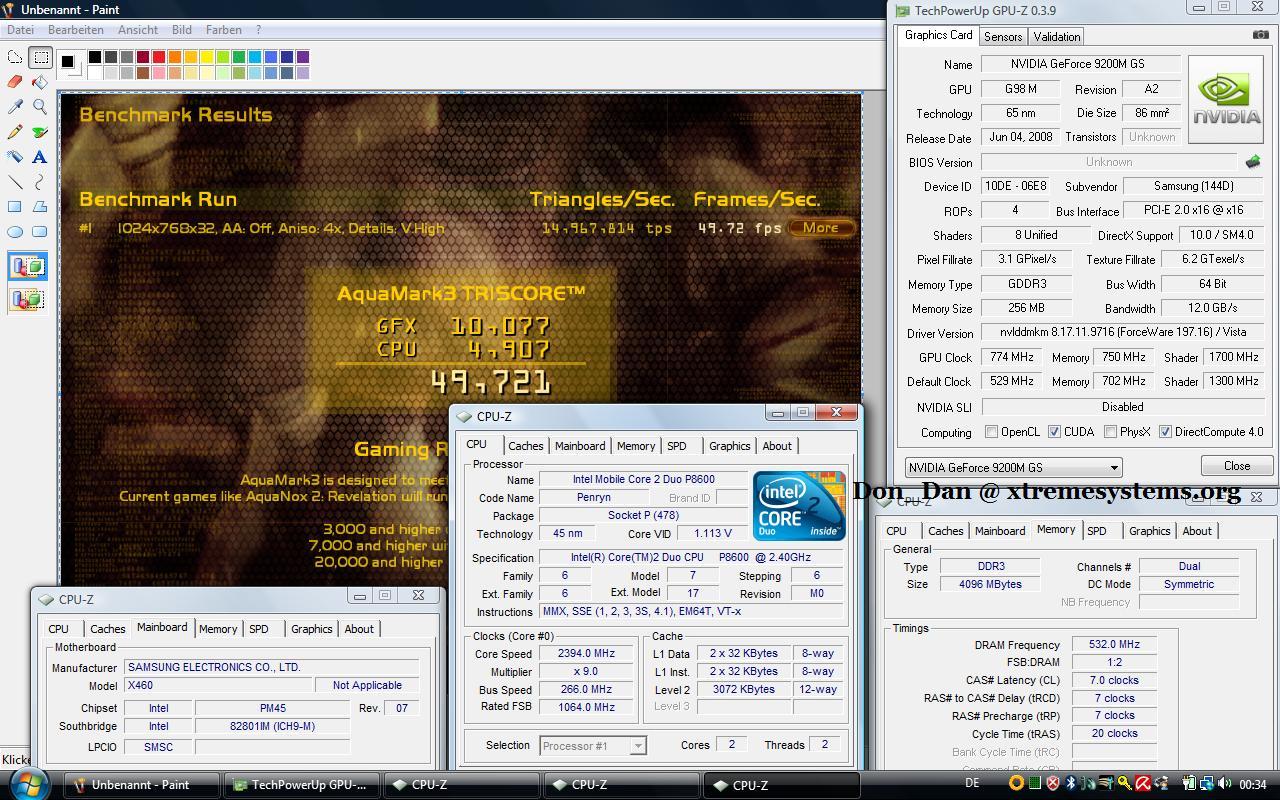Activate the Magnifier tool in Paint
1280x800 pixels.
click(x=40, y=107)
